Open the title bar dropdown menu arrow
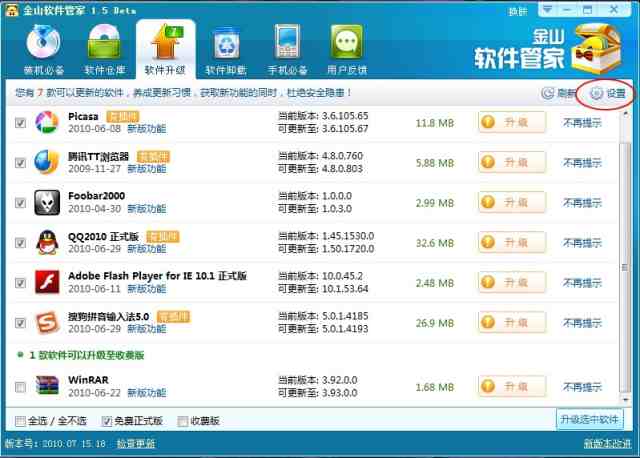Image resolution: width=640 pixels, height=458 pixels. pos(547,10)
